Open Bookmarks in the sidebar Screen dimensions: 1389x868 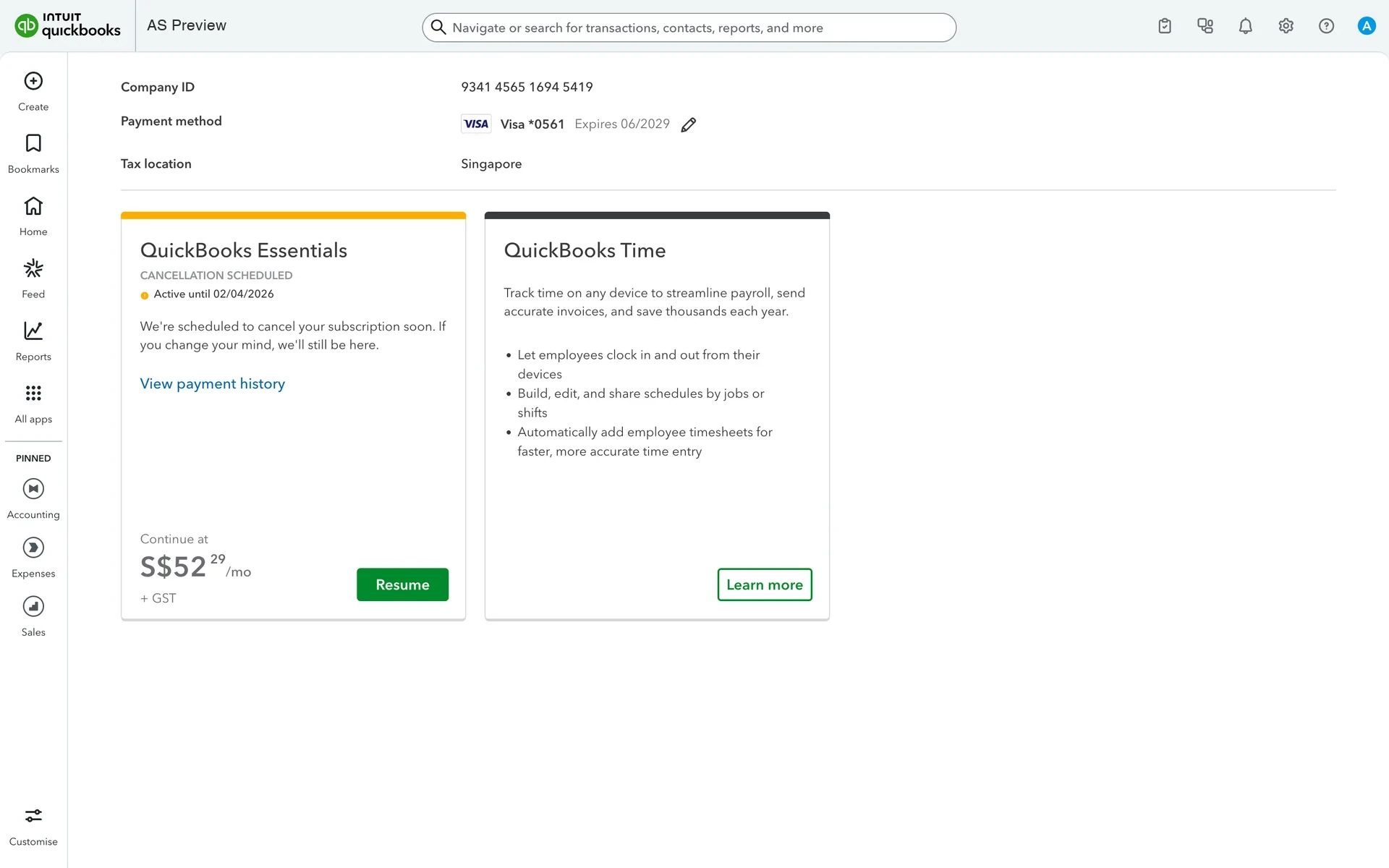[x=33, y=153]
